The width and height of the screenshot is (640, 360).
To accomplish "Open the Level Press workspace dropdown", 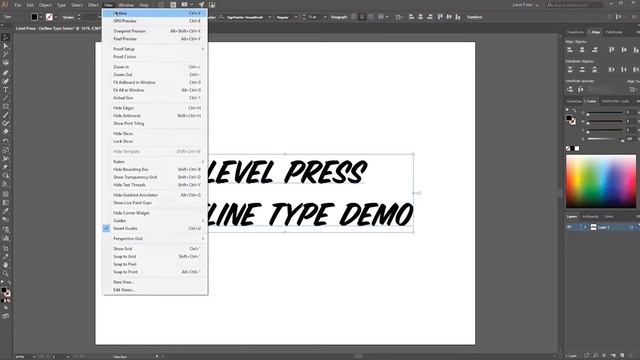I will 525,5.
